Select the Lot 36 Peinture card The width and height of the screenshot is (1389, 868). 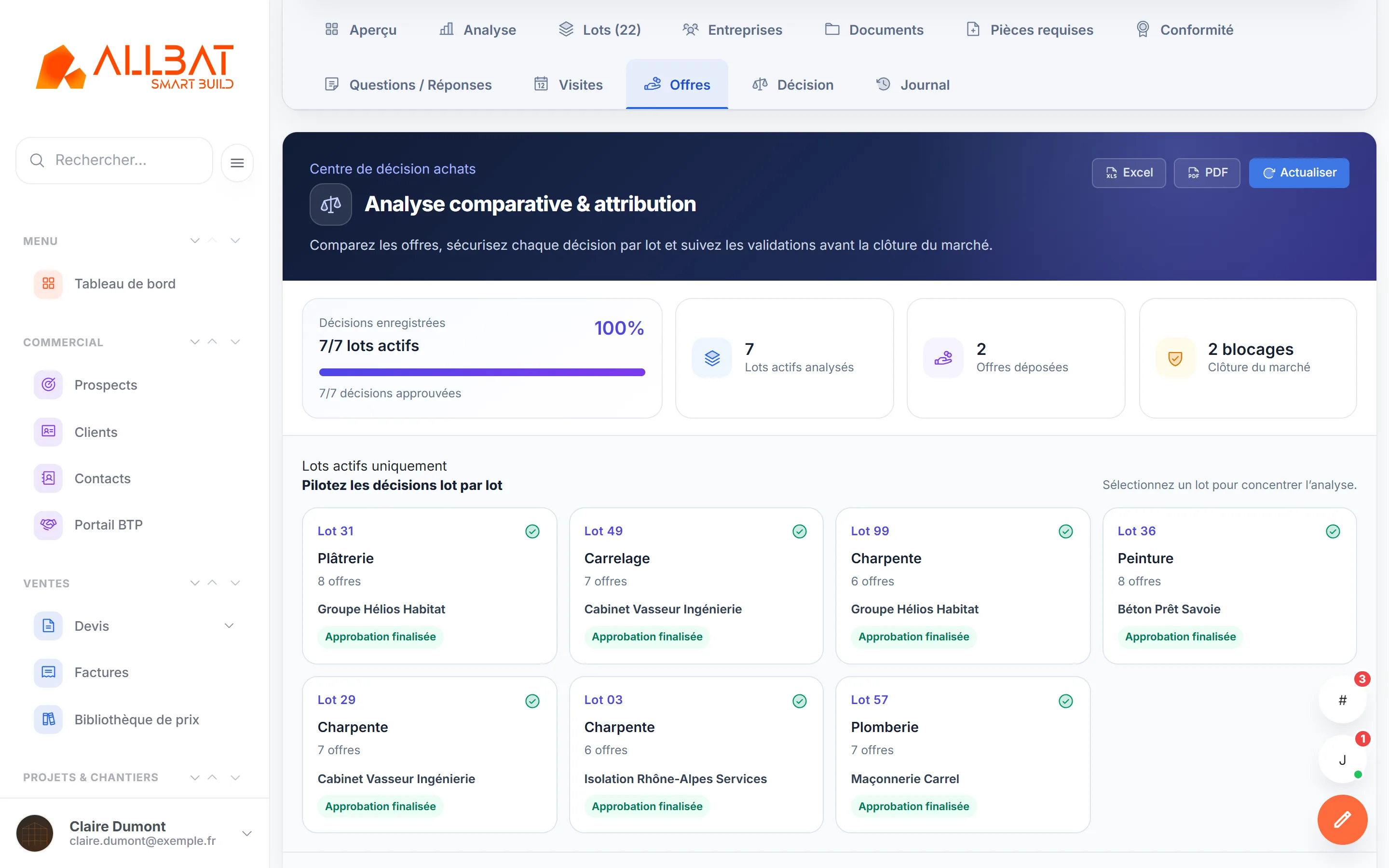pos(1229,585)
